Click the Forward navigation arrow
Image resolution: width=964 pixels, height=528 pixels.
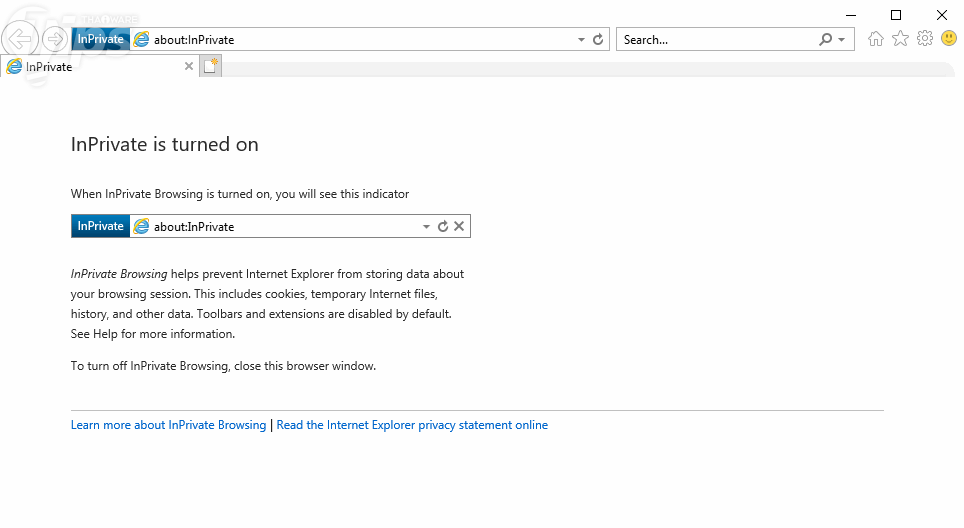point(55,39)
